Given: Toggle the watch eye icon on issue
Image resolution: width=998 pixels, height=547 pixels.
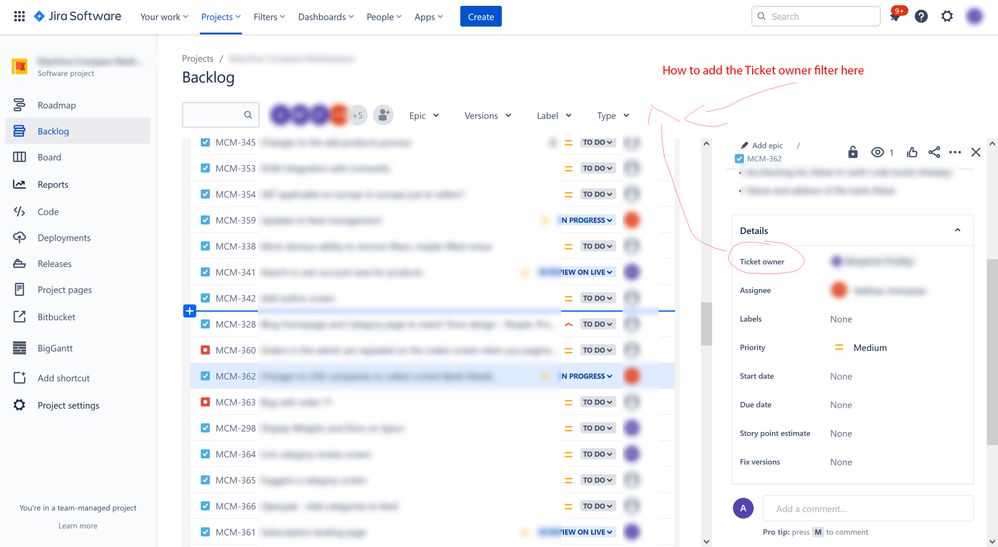Looking at the screenshot, I should (878, 152).
